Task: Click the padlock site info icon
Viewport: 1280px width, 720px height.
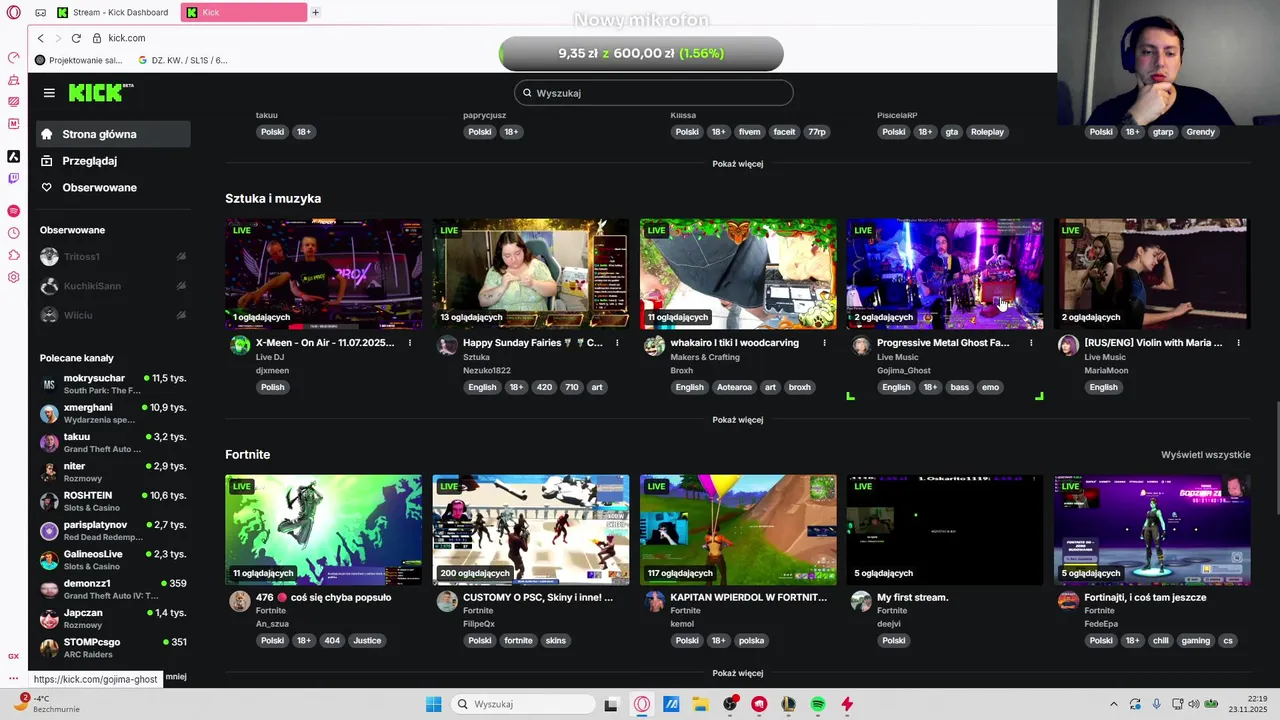Action: (97, 38)
